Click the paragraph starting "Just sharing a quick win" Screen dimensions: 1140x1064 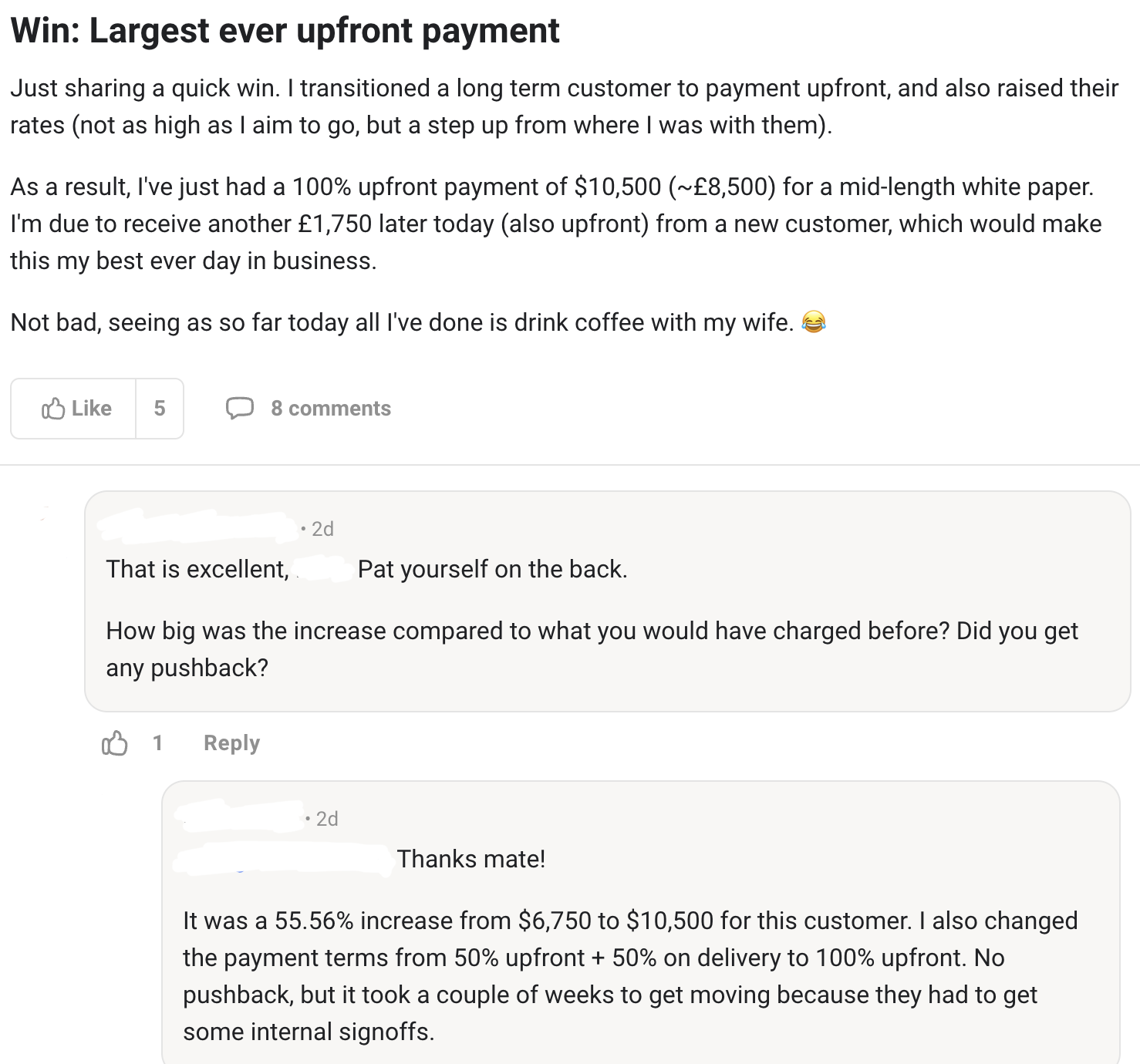coord(564,106)
